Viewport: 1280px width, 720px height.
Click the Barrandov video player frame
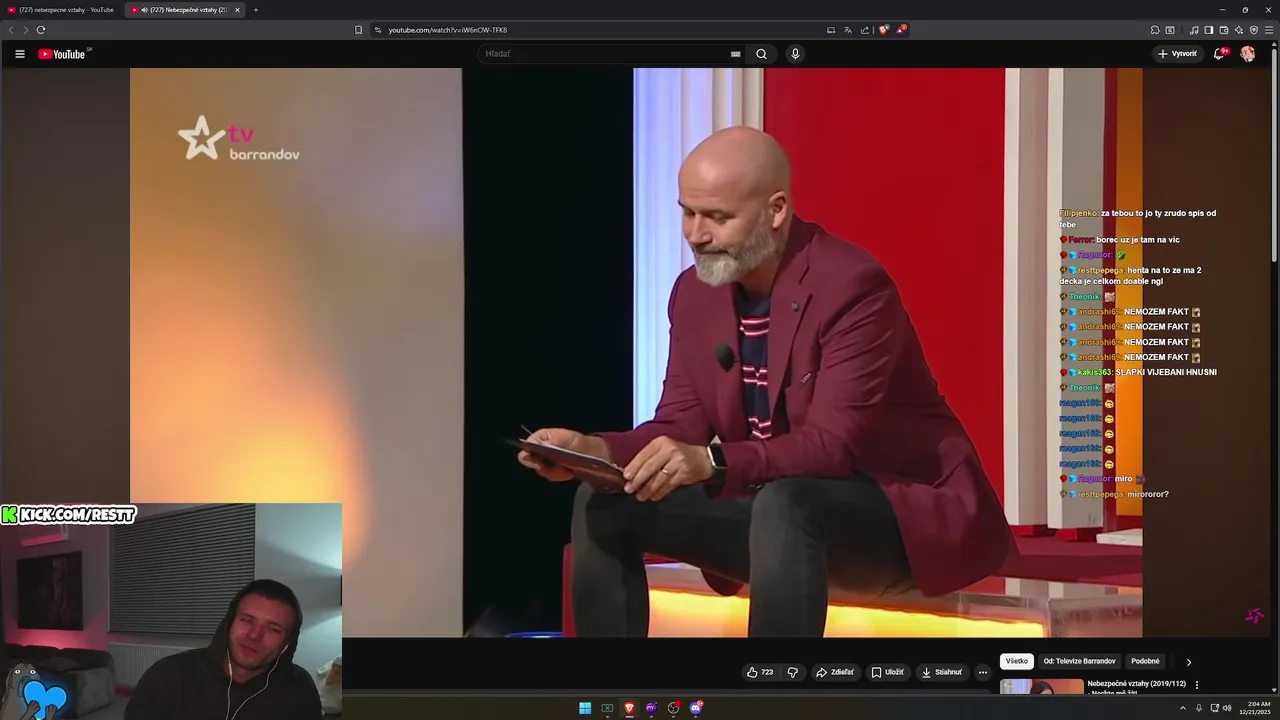pos(636,352)
